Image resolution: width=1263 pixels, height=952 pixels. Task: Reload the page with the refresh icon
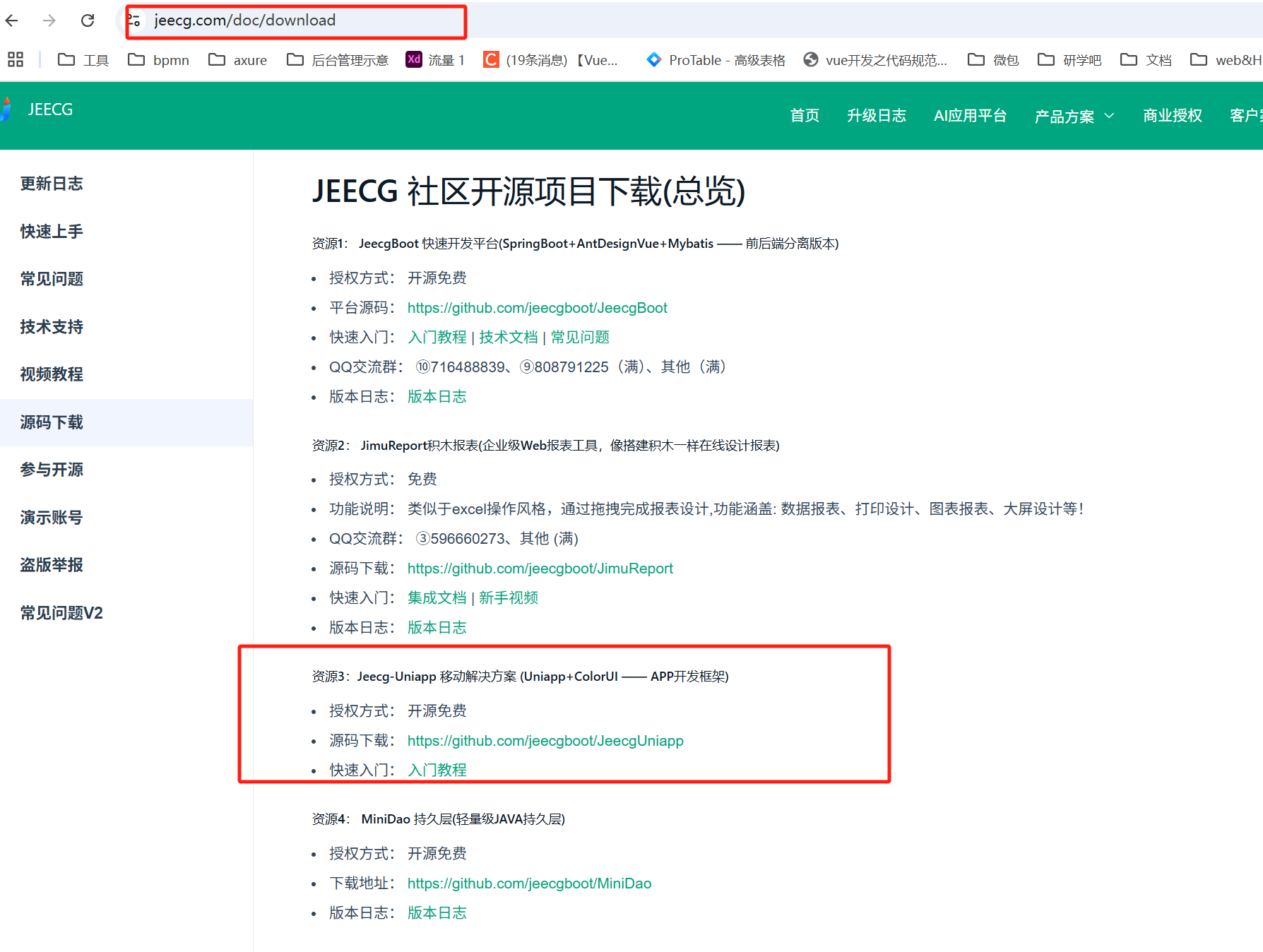[x=88, y=20]
